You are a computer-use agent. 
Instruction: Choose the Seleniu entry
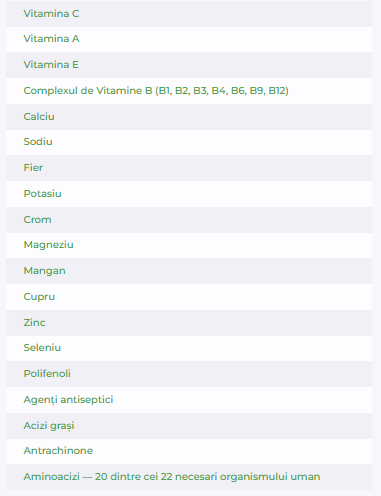(189, 348)
